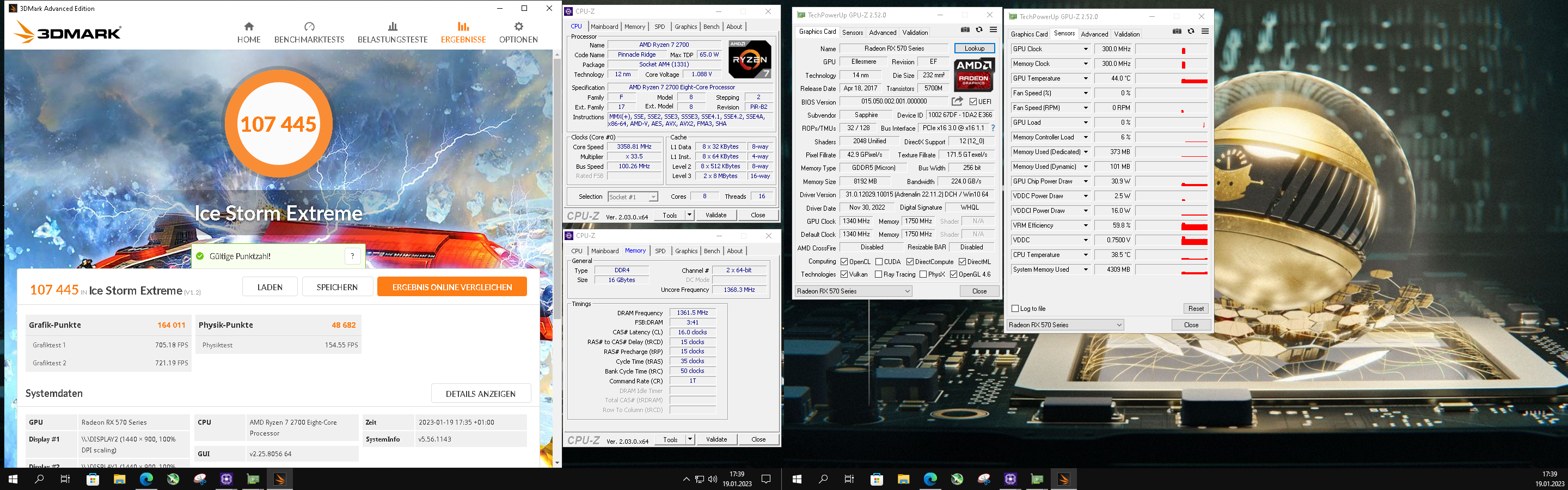Open Radeon RX 570 device dropdown in Sensors window
Screen dimensions: 1568x490
pyautogui.click(x=1065, y=325)
